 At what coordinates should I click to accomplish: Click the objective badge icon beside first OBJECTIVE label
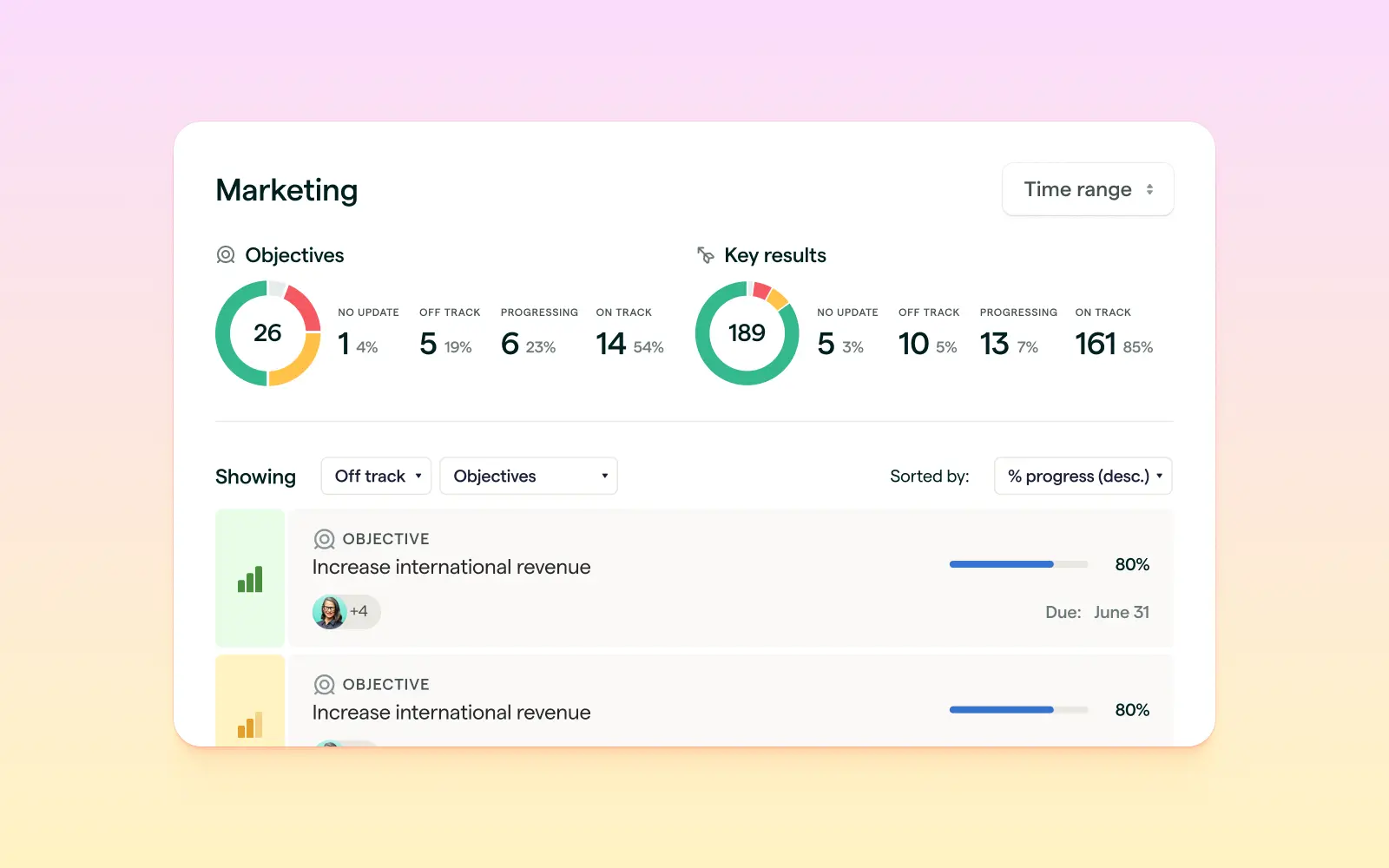point(324,538)
